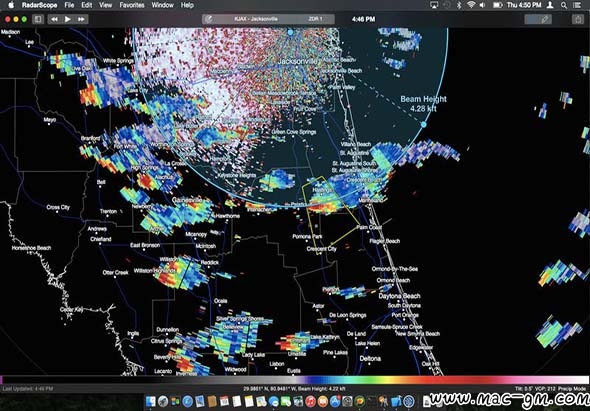Click the 4:46 PM scan time

(x=363, y=19)
